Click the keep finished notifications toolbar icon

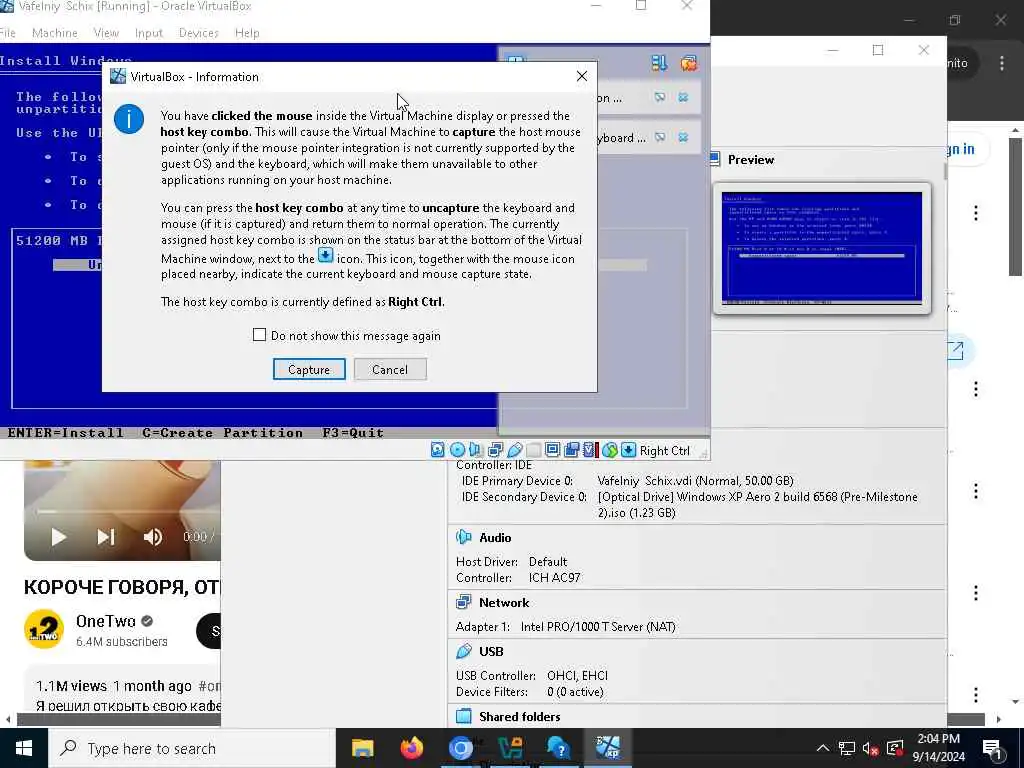(659, 63)
